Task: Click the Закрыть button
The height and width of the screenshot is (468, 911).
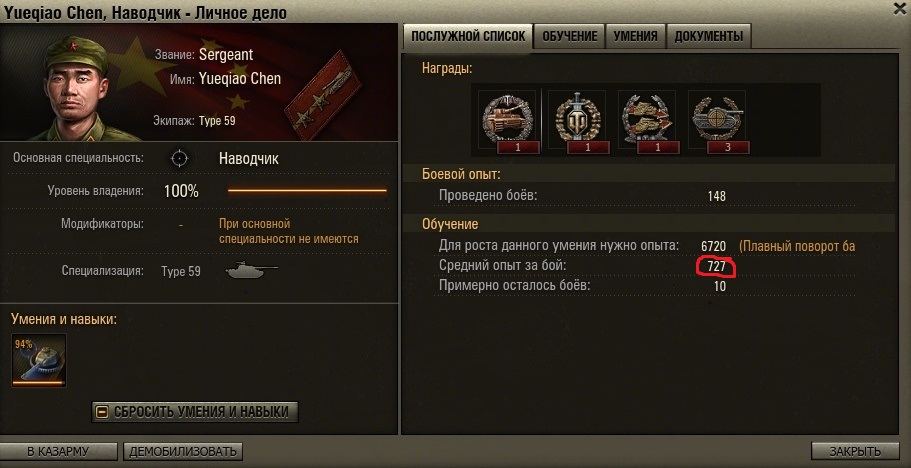Action: pos(855,451)
